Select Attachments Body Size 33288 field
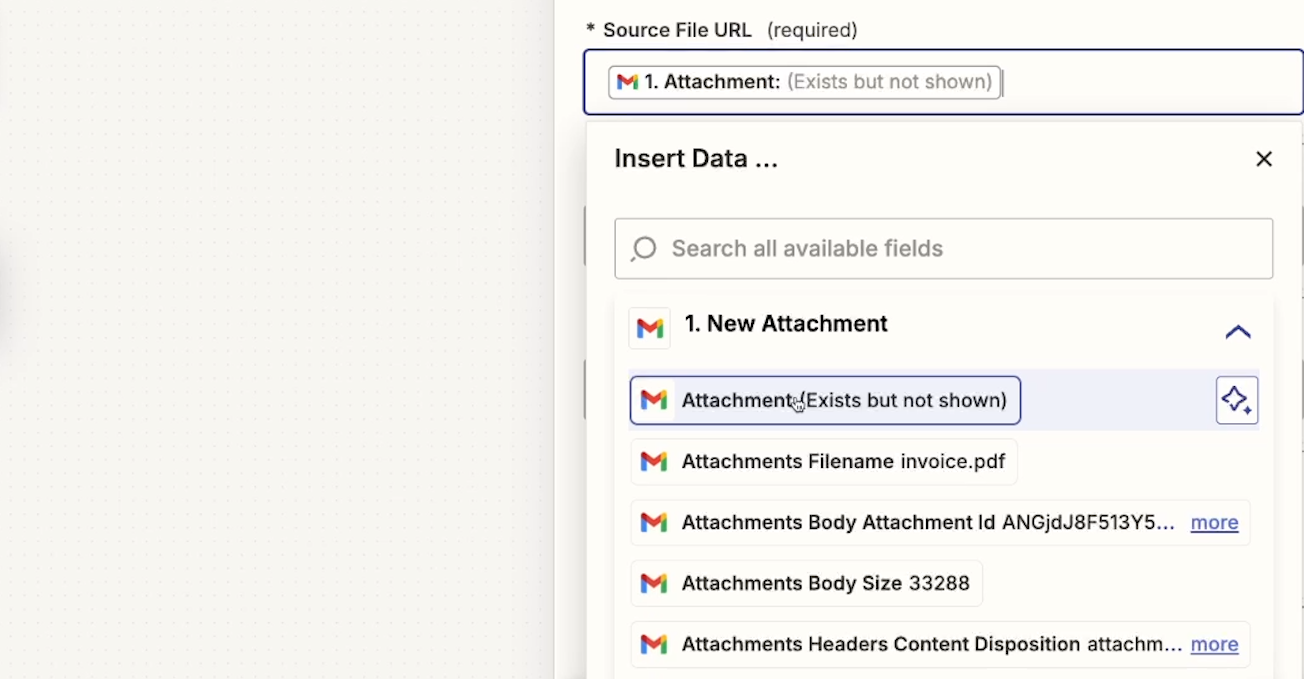1304x679 pixels. (806, 583)
